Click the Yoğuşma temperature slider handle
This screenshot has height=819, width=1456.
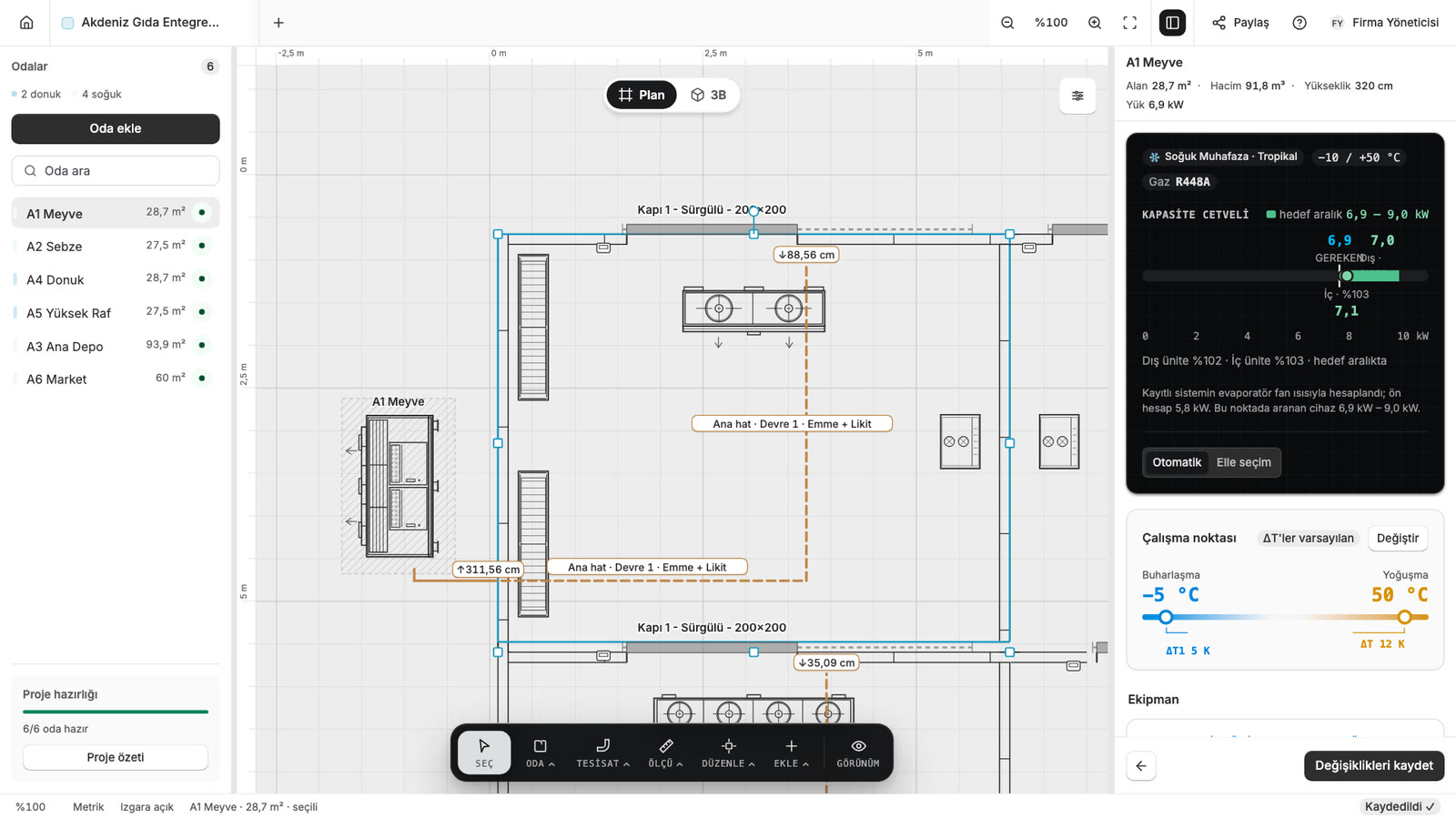(x=1405, y=617)
